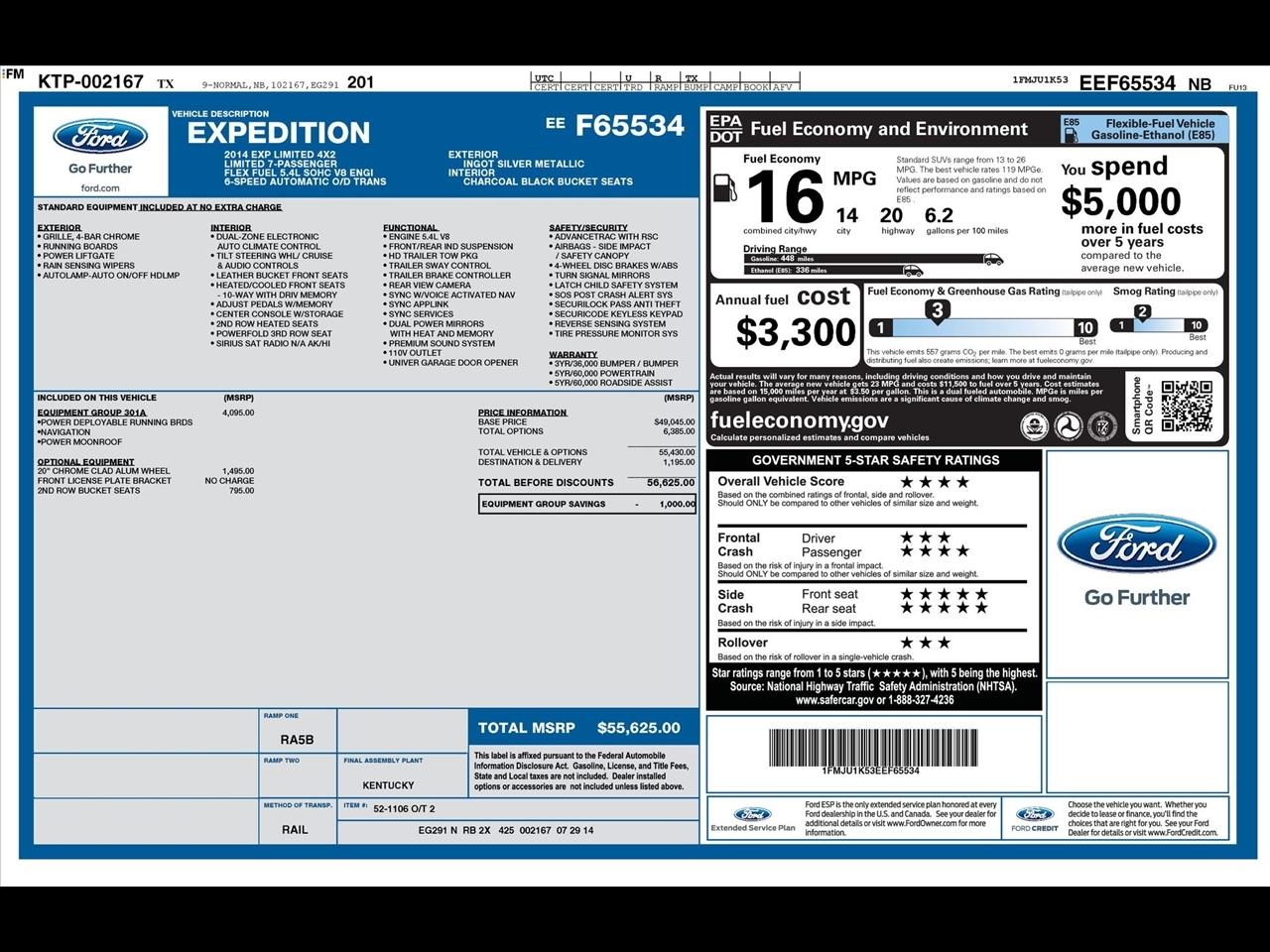Click the Department of Transportation logo

[1067, 426]
